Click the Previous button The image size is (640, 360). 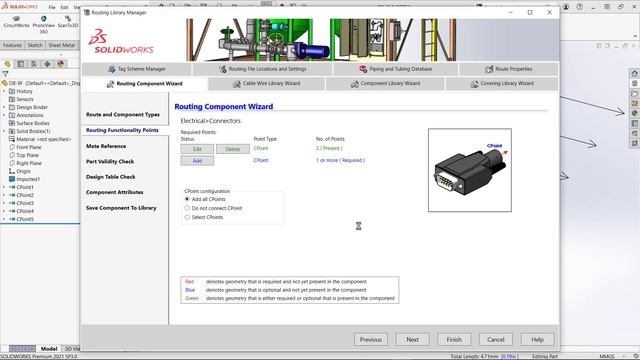pos(371,340)
